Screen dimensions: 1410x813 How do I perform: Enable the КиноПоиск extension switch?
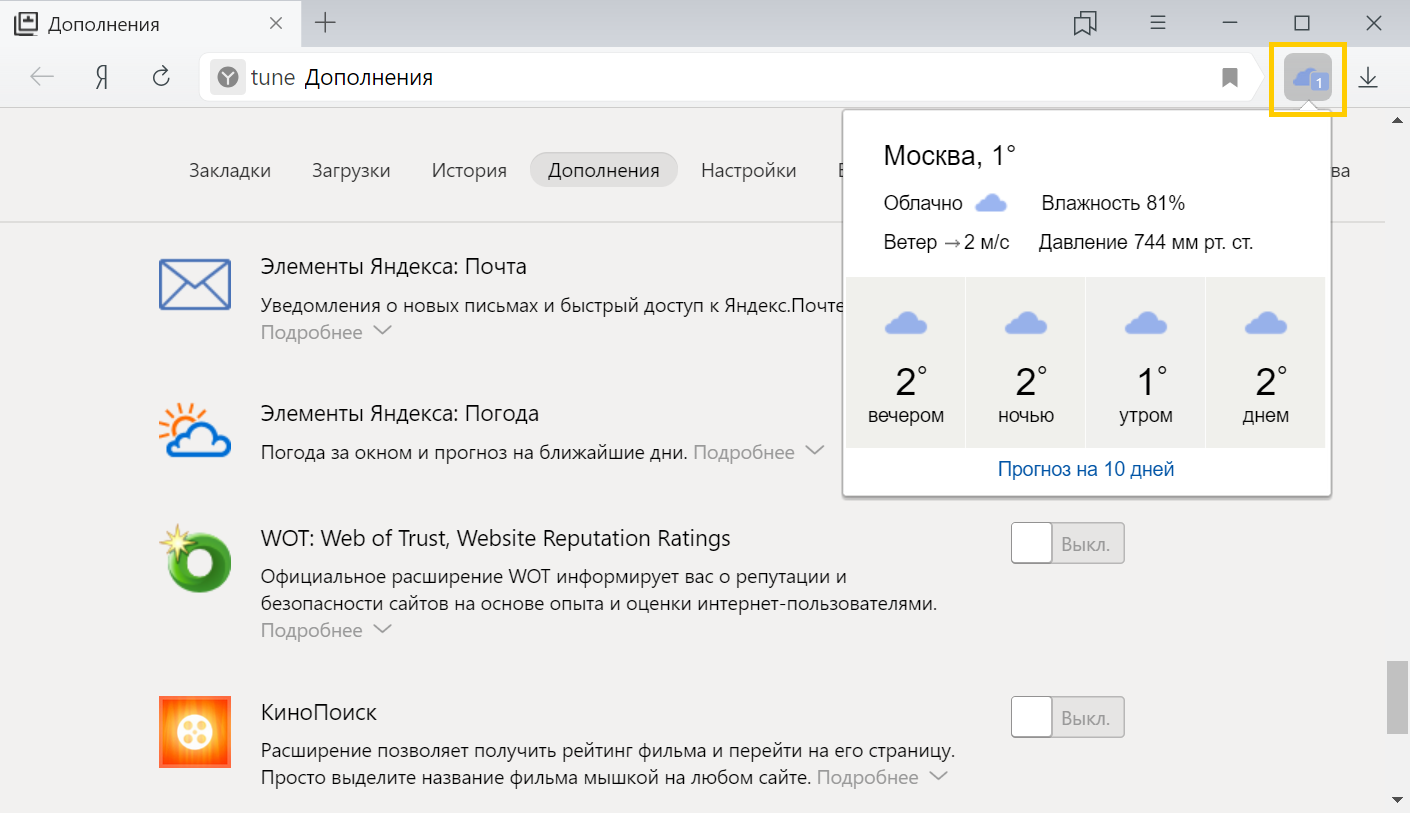(1068, 717)
